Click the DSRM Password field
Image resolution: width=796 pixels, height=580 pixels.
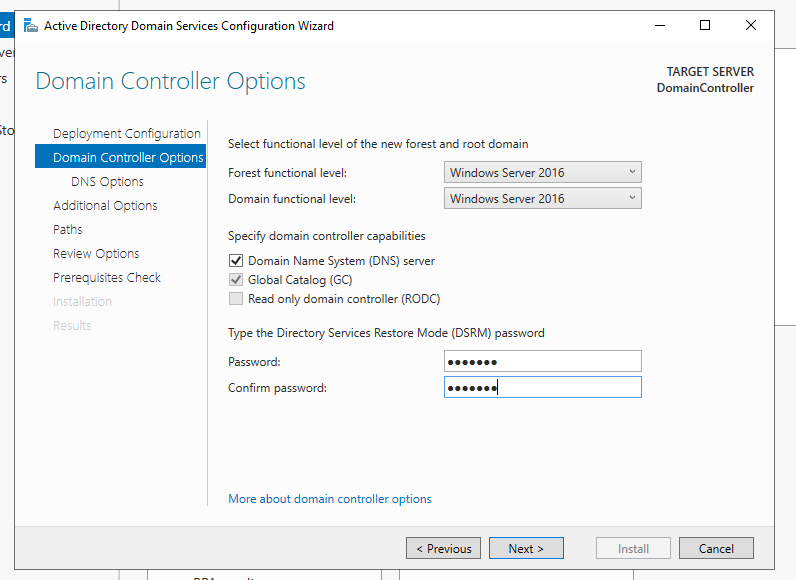coord(542,362)
